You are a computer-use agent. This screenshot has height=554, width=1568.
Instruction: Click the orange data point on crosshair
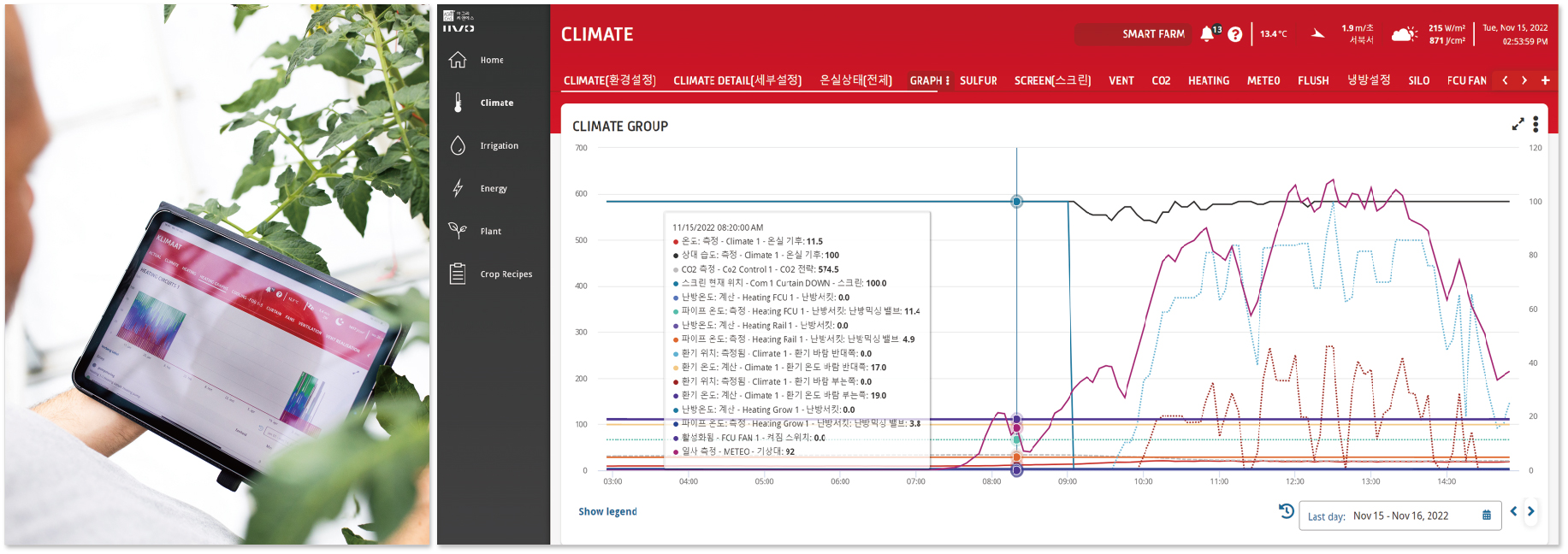click(x=1016, y=457)
